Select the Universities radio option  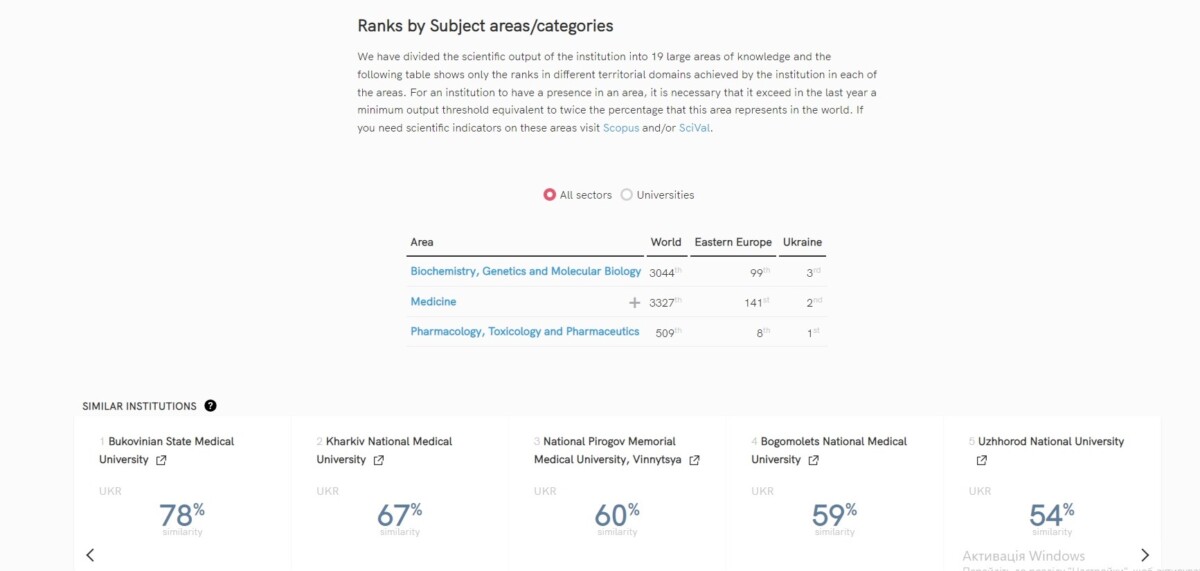click(627, 195)
